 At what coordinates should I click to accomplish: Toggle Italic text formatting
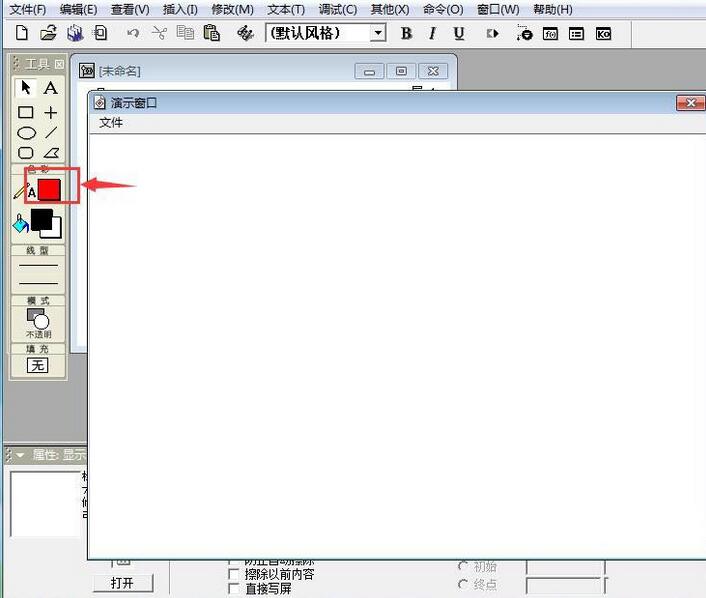pyautogui.click(x=432, y=33)
